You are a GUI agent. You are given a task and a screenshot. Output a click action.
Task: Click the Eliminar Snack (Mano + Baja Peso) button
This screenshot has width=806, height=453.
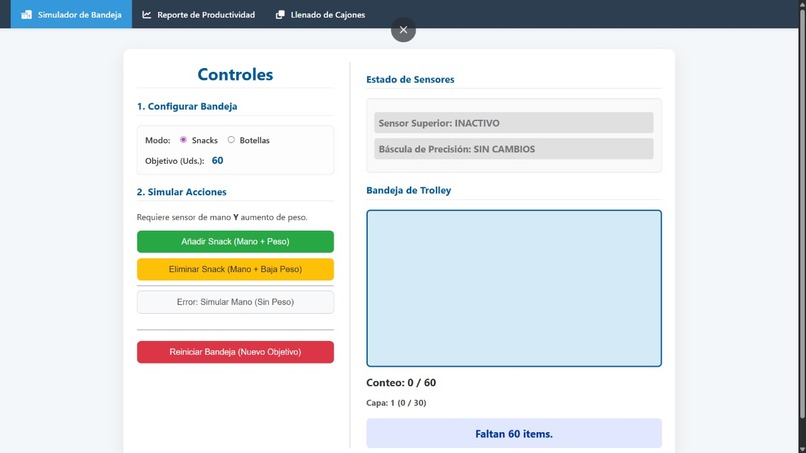235,269
